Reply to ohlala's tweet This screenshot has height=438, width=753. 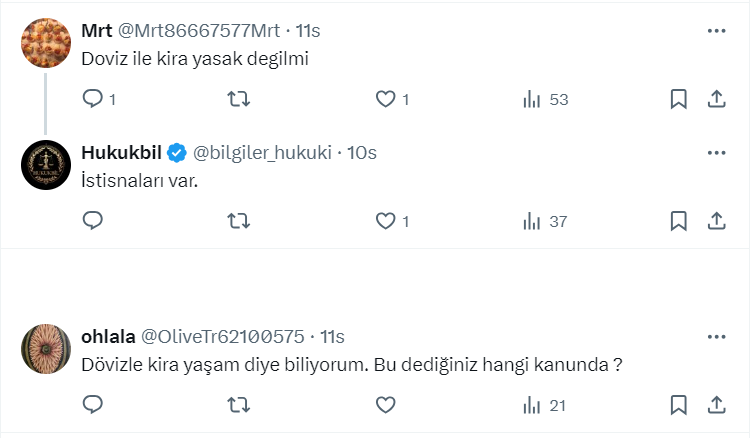(93, 405)
